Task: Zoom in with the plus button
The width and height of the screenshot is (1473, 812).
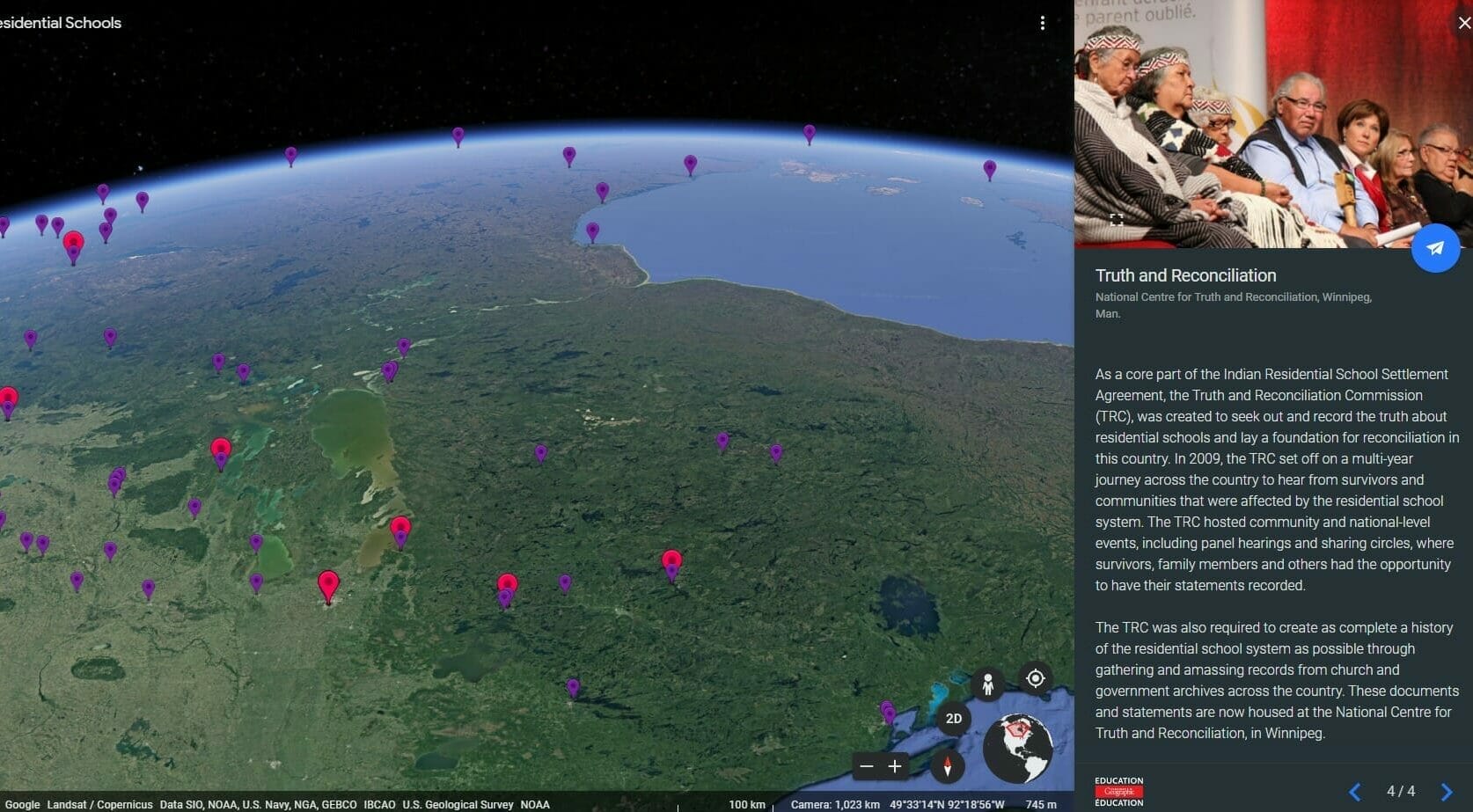Action: tap(895, 766)
